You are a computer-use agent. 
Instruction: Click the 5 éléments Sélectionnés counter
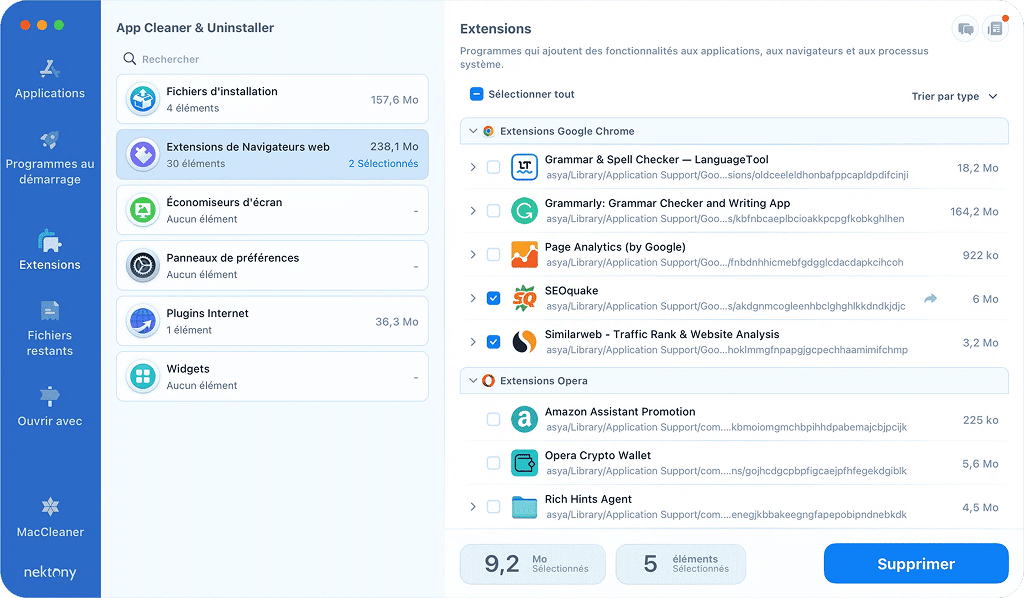coord(680,563)
